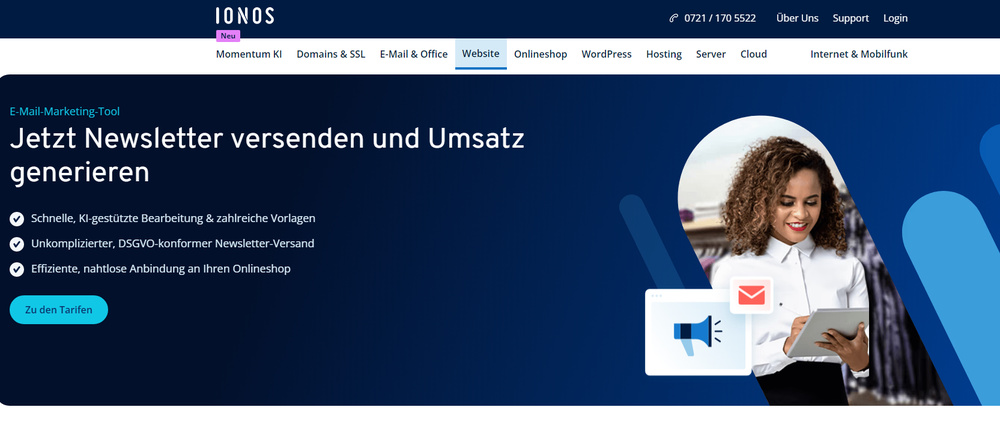
Task: Open the Onlineshop menu item
Action: 540,54
